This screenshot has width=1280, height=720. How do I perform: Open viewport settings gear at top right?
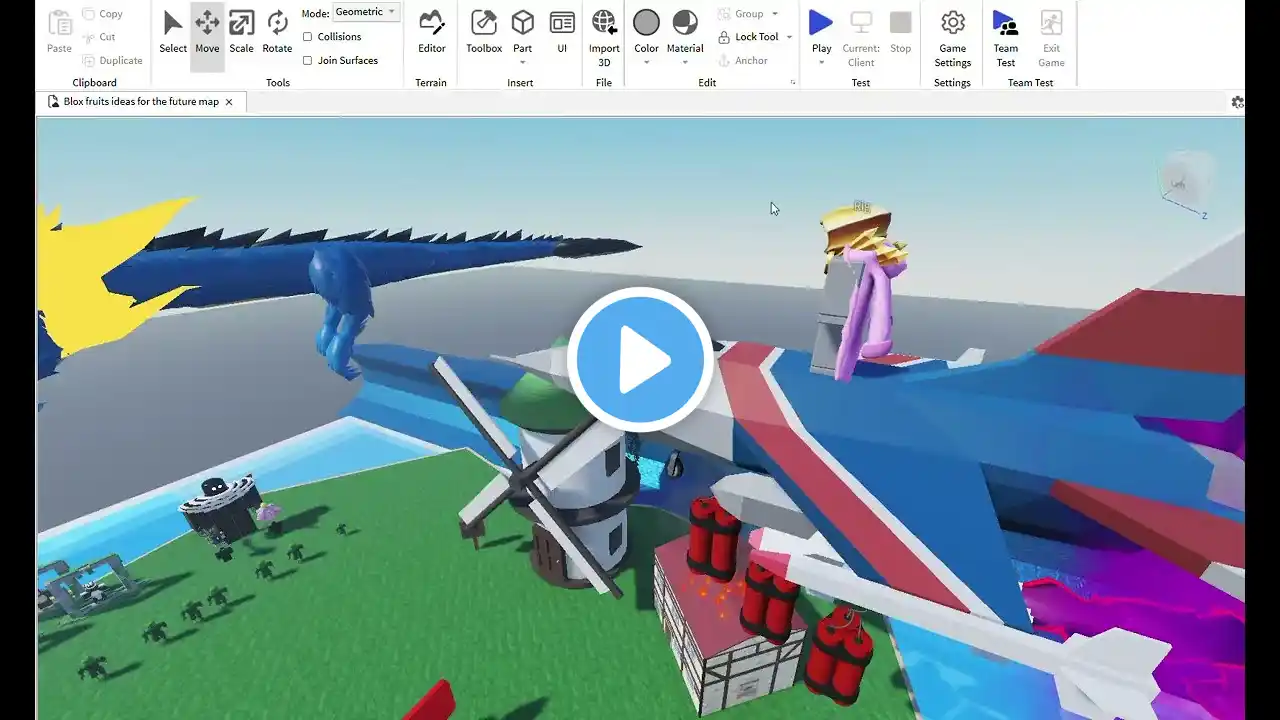click(1238, 102)
